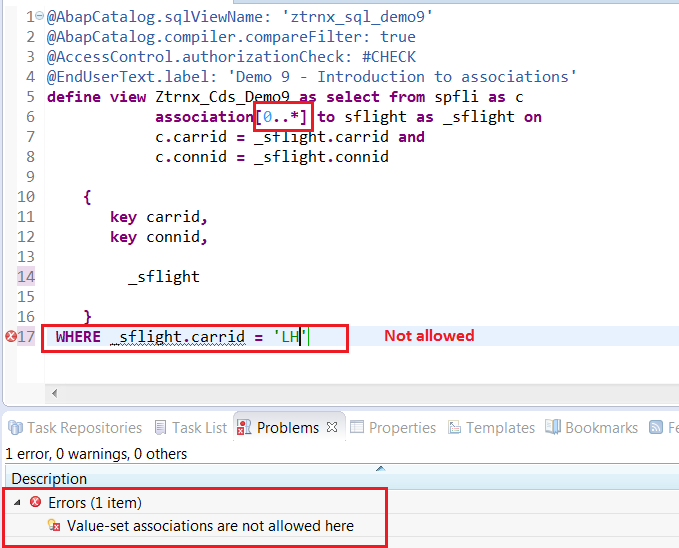The height and width of the screenshot is (548, 679).
Task: Select the red error icon beside Errors
Action: coord(36,502)
